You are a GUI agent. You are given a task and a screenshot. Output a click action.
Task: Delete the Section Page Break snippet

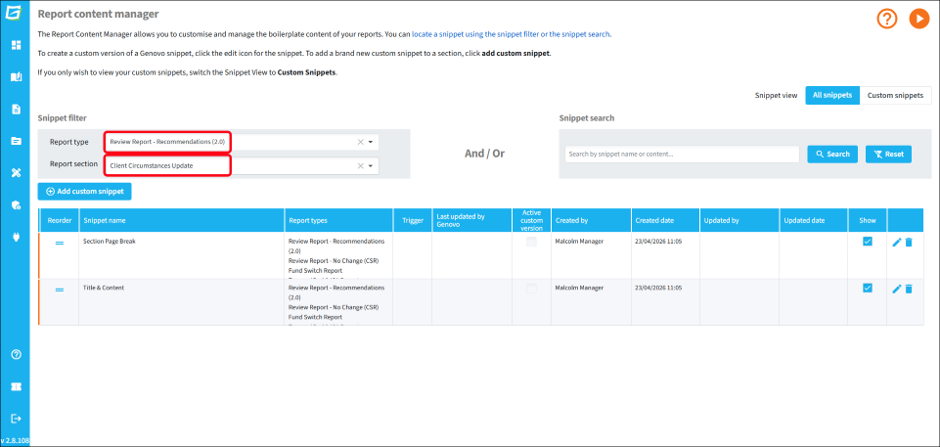[909, 242]
